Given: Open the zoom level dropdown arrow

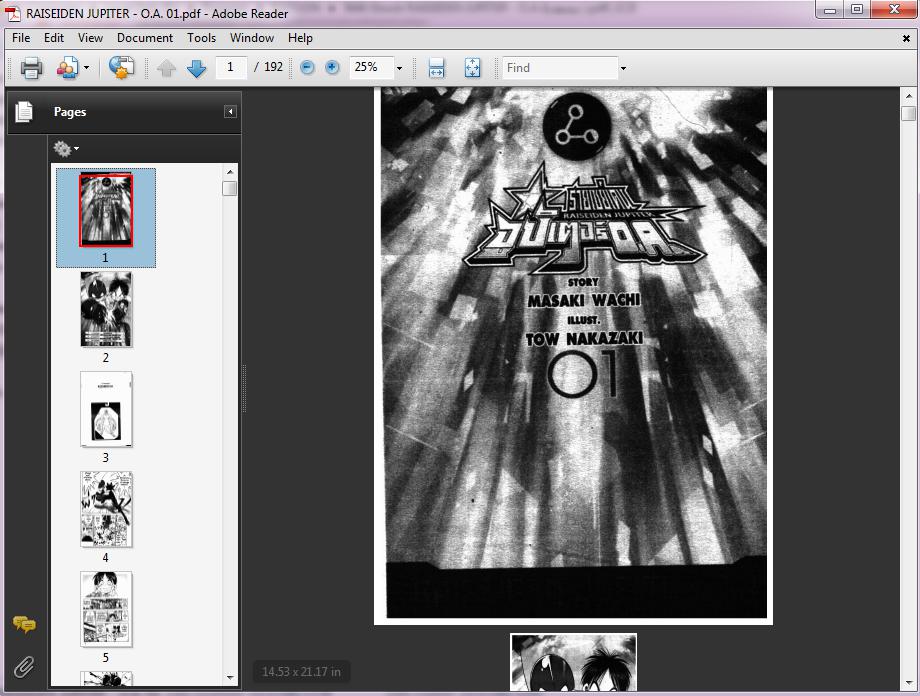Looking at the screenshot, I should point(400,68).
